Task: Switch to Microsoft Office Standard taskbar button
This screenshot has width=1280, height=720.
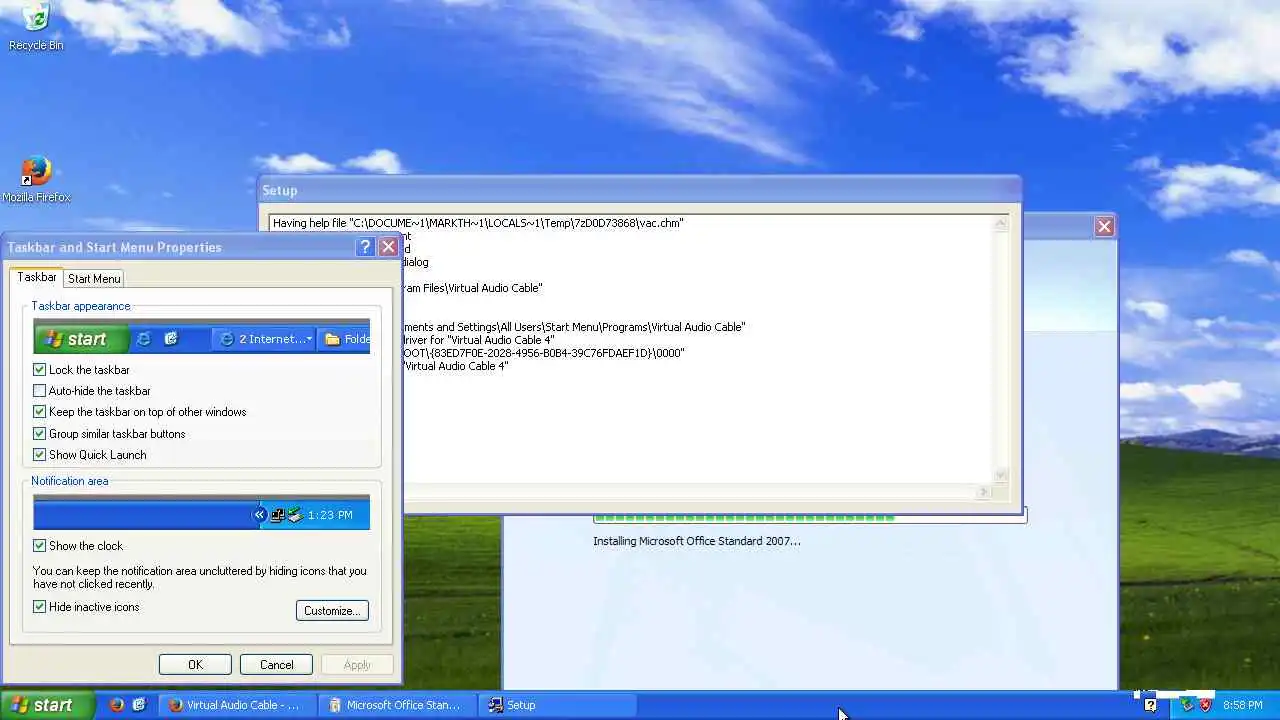Action: coord(397,705)
